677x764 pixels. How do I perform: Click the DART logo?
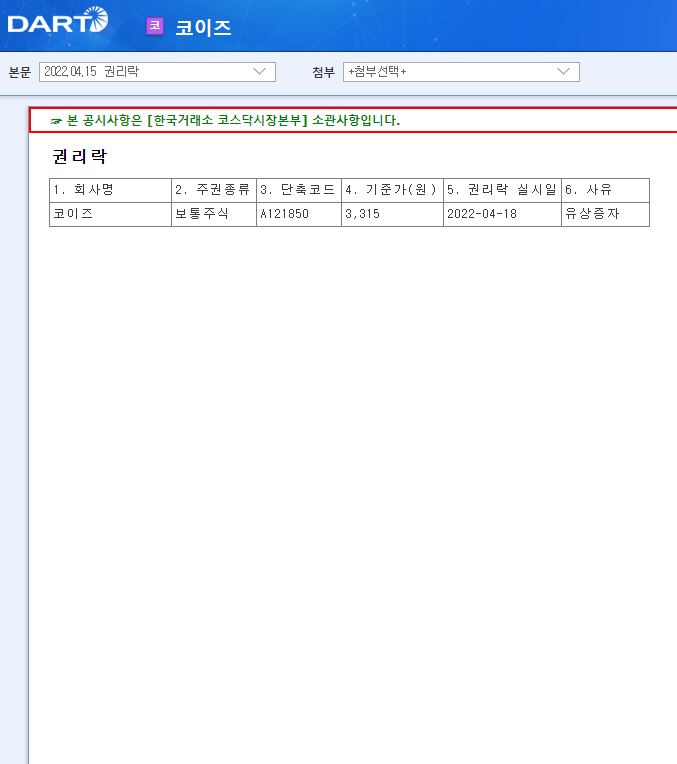58,20
